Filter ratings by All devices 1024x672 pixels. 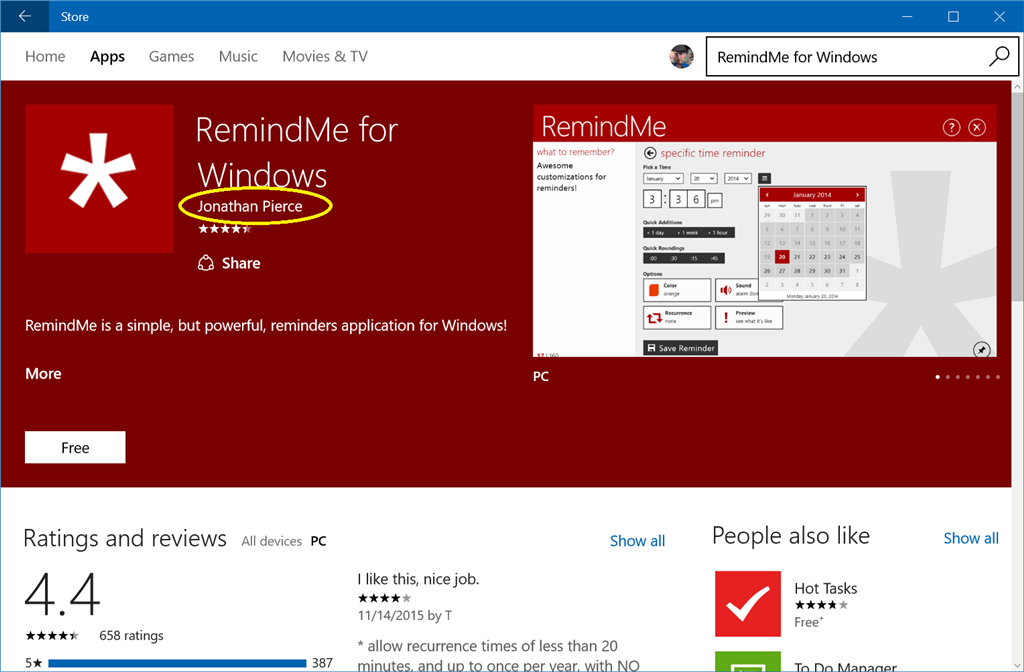click(272, 541)
